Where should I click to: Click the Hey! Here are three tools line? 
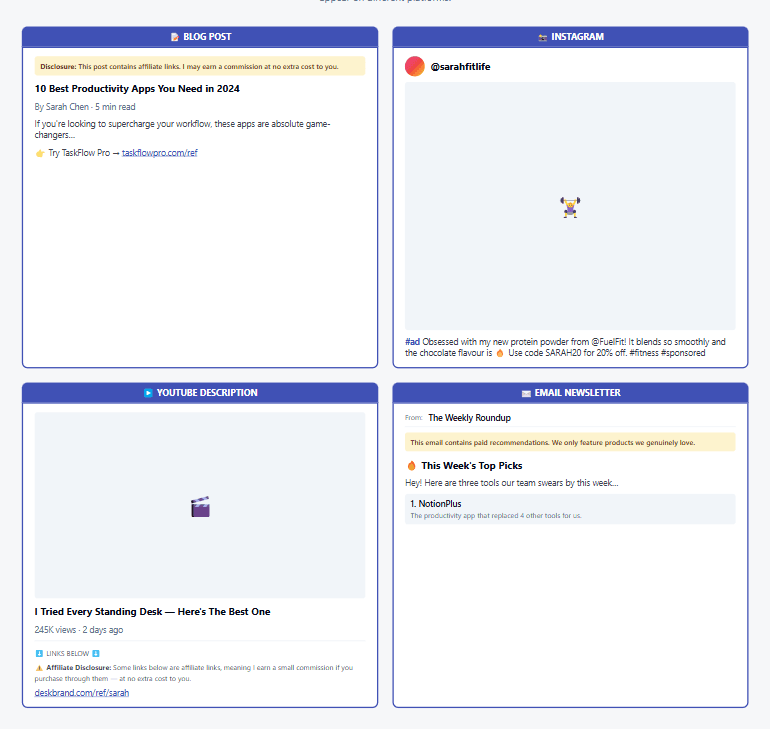point(511,483)
